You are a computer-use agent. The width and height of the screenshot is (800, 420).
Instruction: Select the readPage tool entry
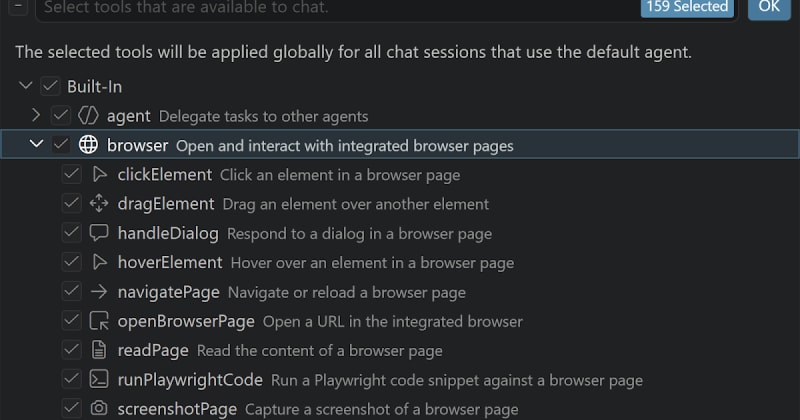point(153,351)
